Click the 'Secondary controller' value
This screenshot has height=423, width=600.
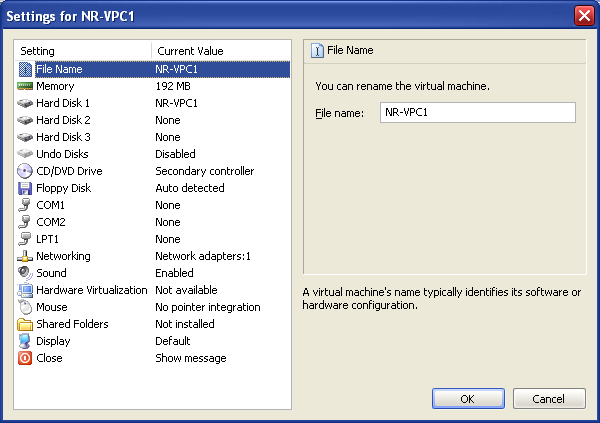[x=205, y=171]
